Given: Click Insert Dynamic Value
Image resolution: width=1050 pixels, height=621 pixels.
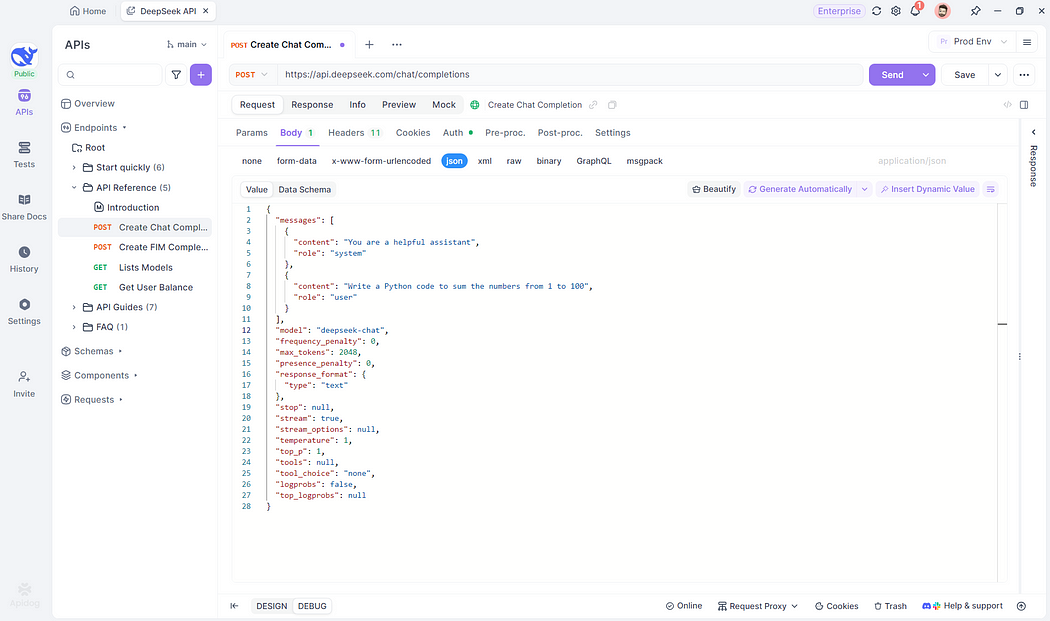Looking at the screenshot, I should [927, 190].
